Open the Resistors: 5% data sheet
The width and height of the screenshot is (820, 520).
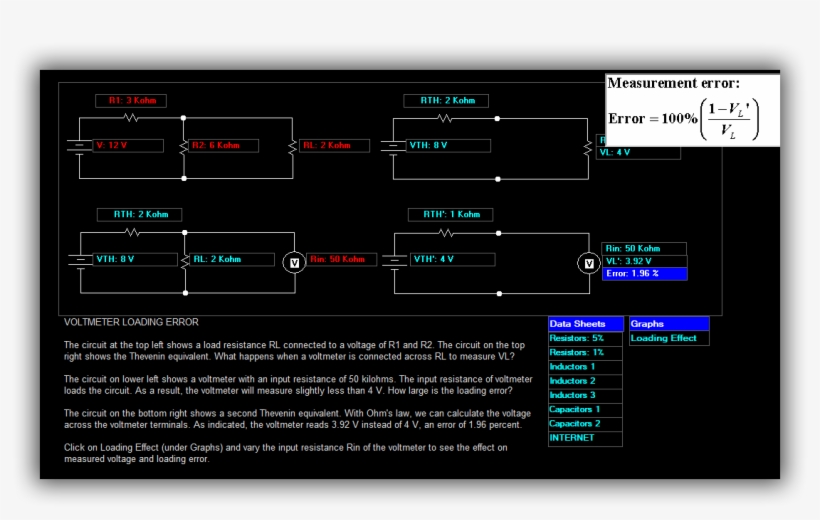point(585,338)
